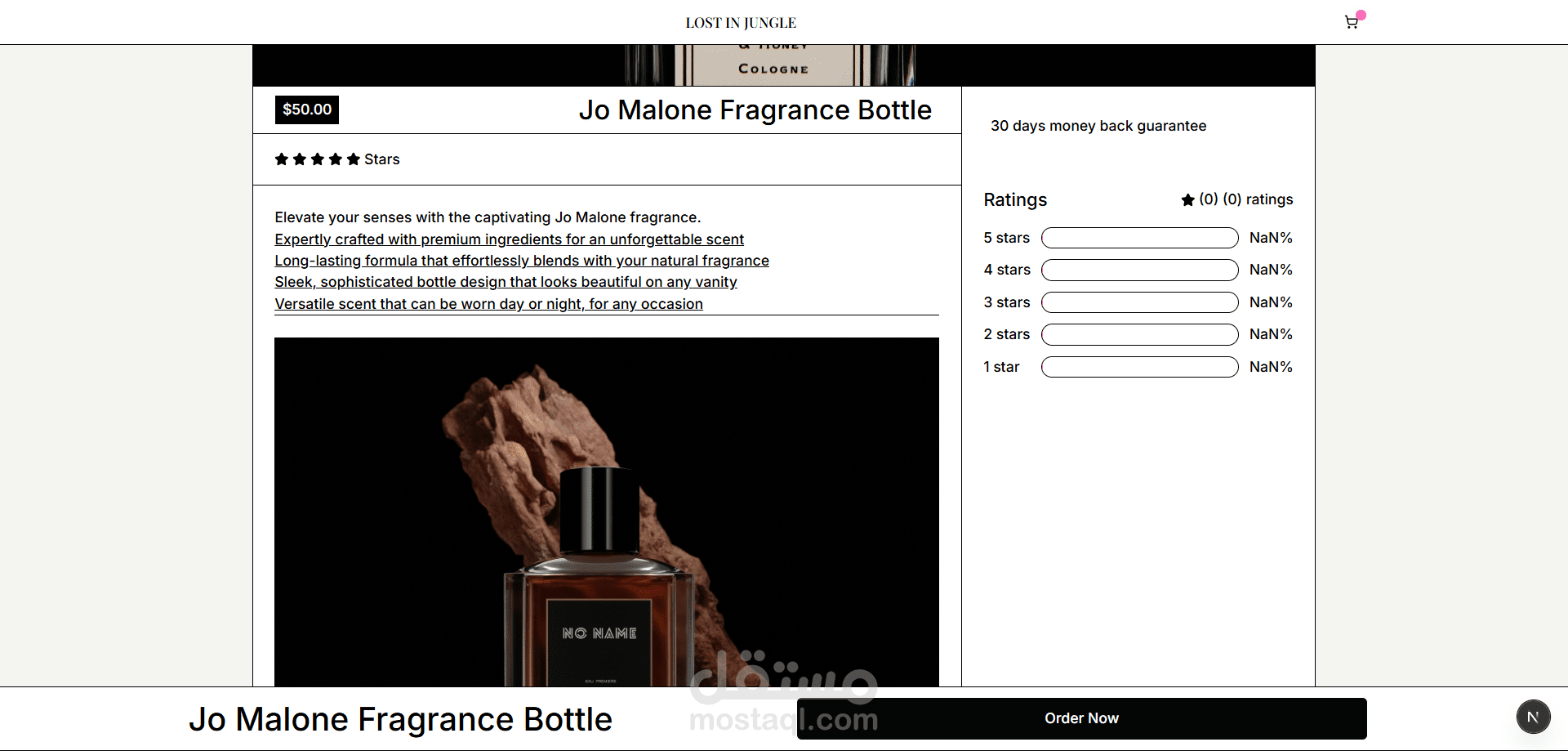Open the 'Expertly crafted with premium ingredients' link
The height and width of the screenshot is (751, 1568).
pyautogui.click(x=510, y=239)
